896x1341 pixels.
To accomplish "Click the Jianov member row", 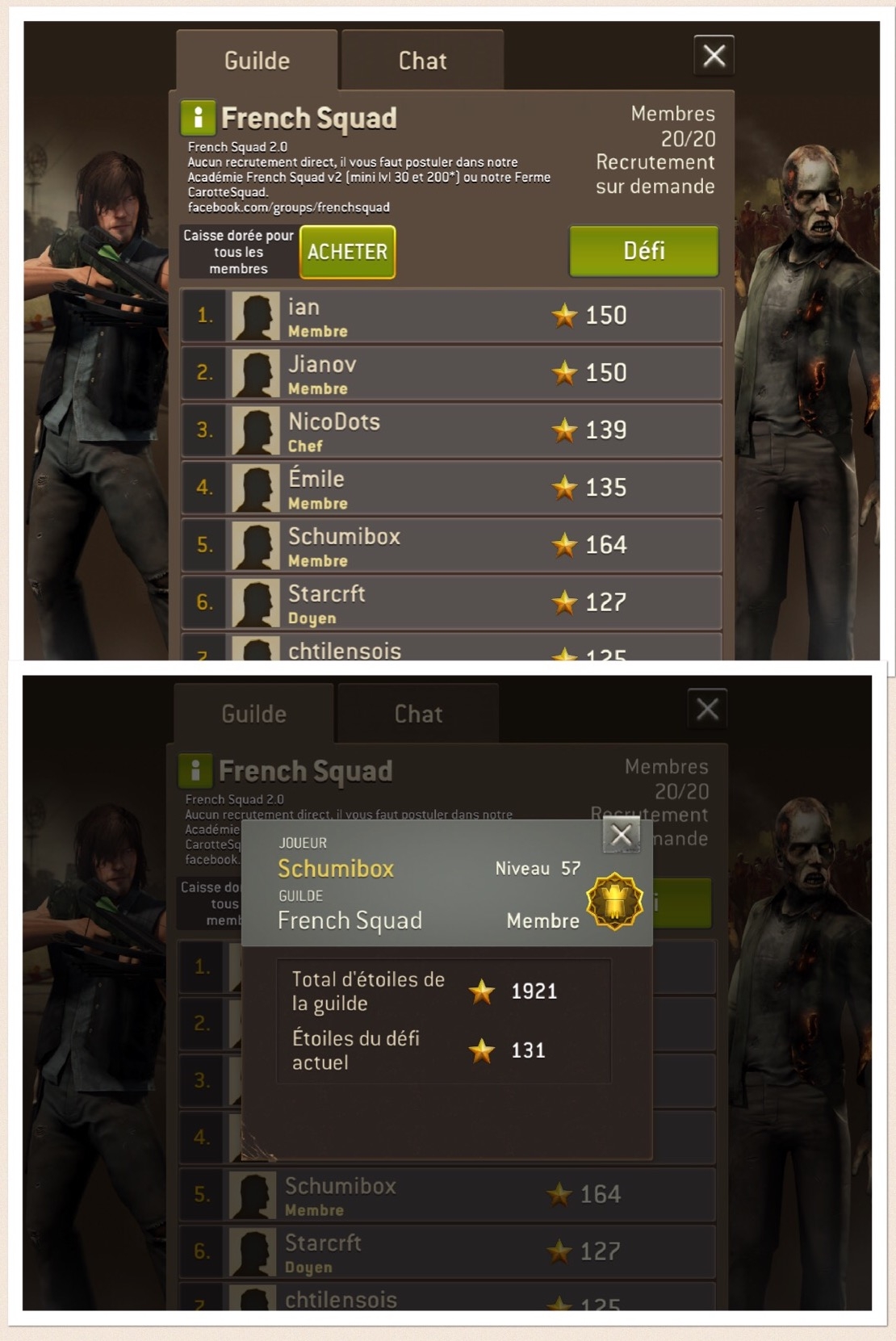I will (x=451, y=373).
